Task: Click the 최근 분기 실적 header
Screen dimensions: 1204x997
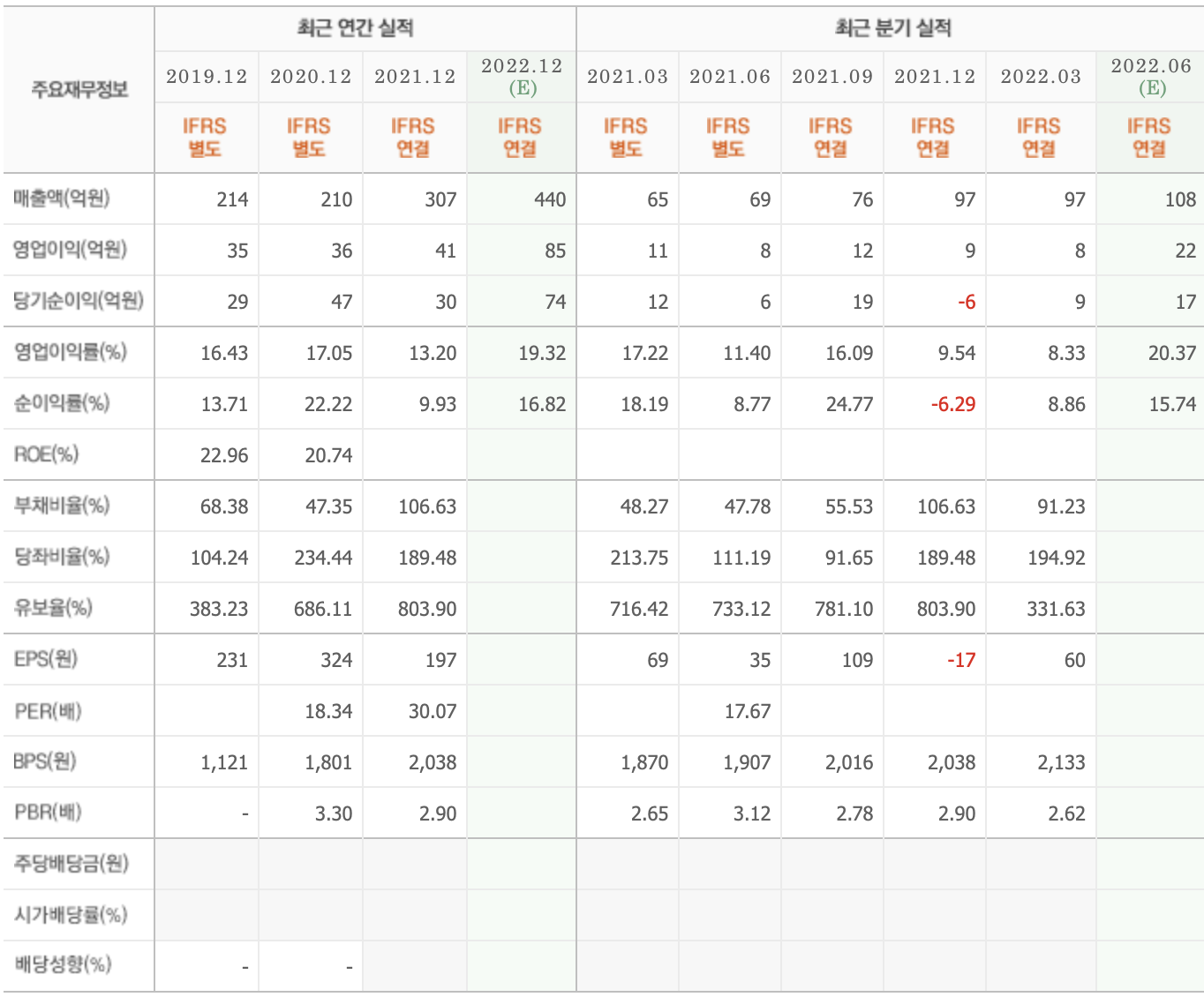Action: (893, 28)
